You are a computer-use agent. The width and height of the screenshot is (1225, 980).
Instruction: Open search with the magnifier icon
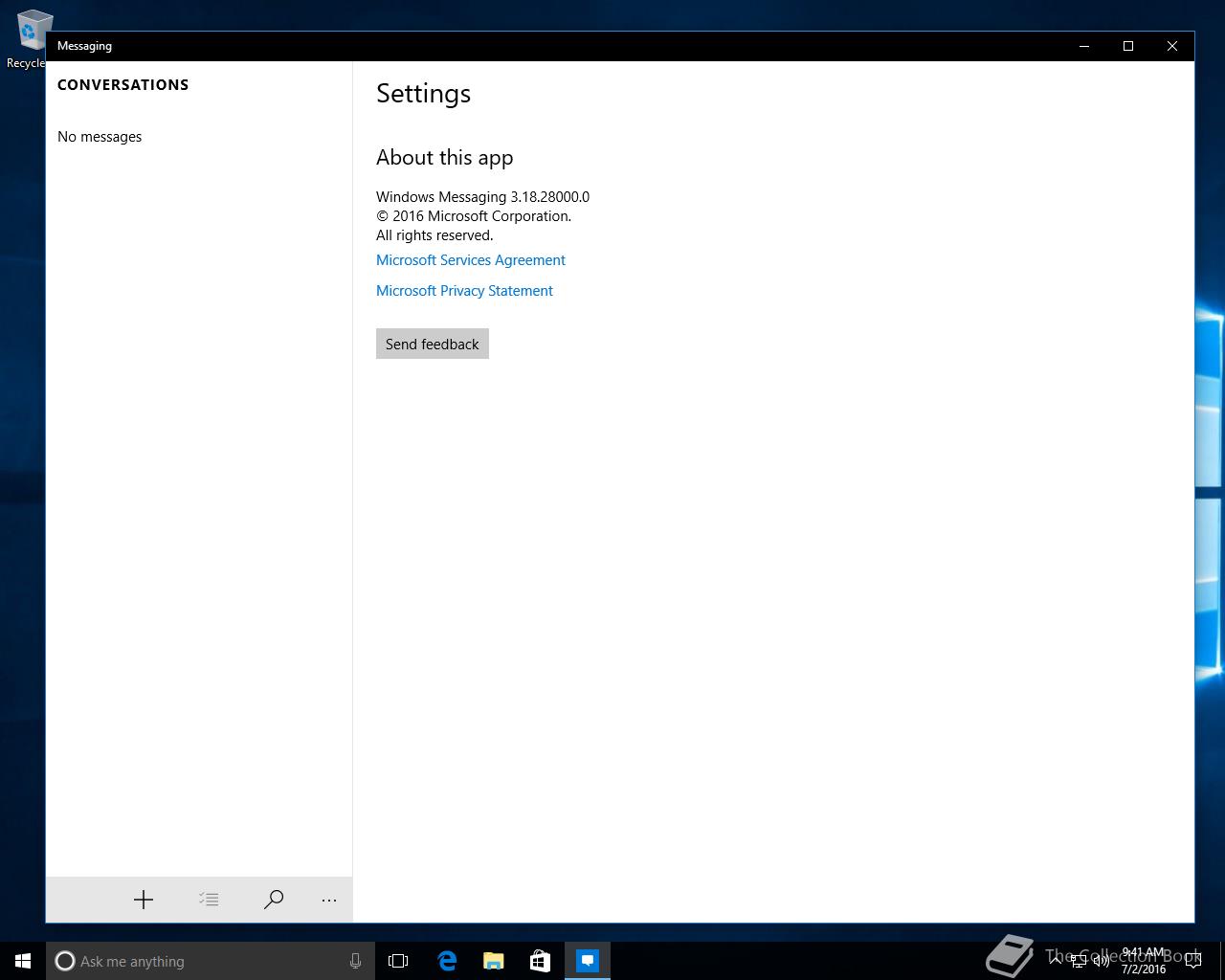pos(274,900)
